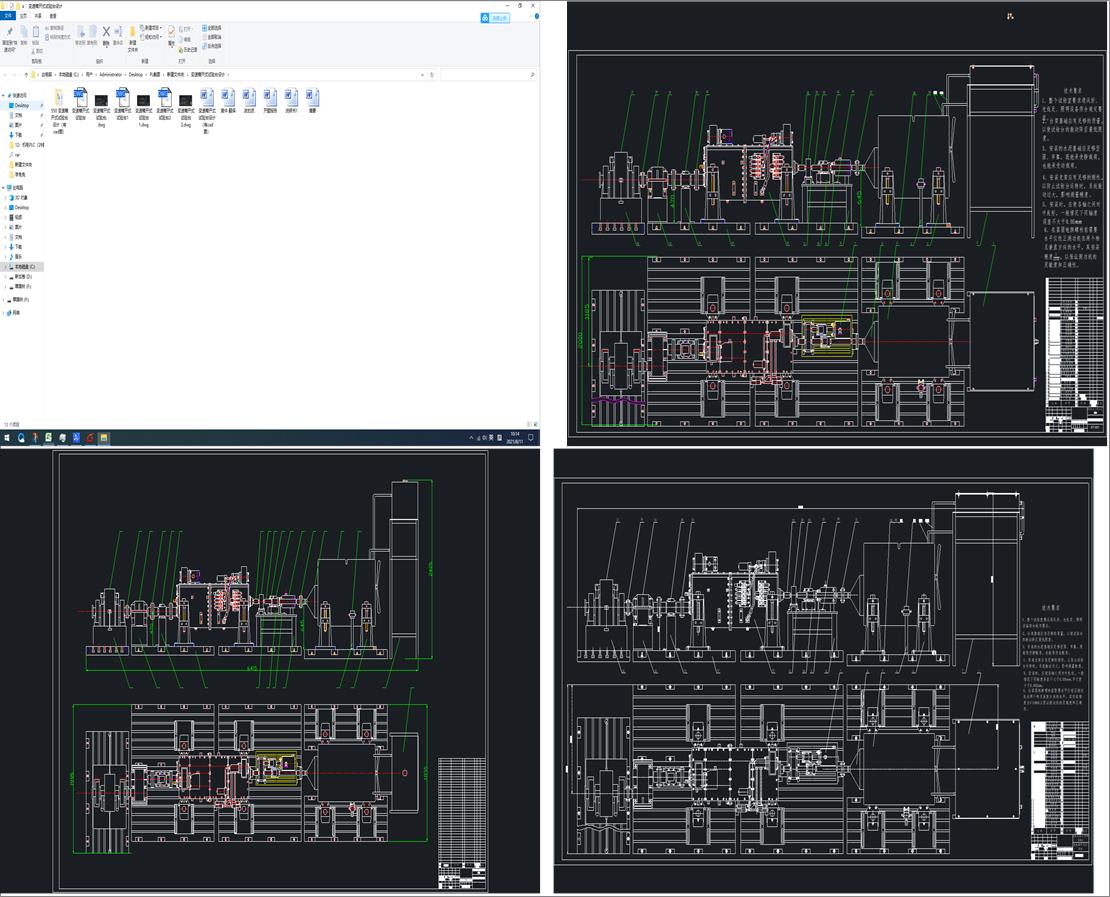Viewport: 1110px width, 897px height.
Task: Open the File tab in Explorer
Action: click(x=8, y=16)
